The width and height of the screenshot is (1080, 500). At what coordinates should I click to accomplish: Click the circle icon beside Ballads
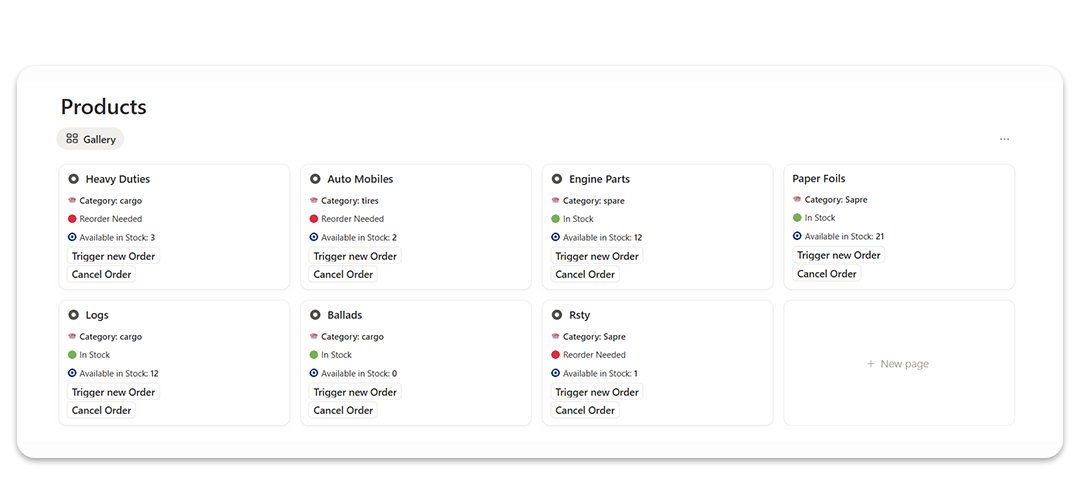[315, 315]
